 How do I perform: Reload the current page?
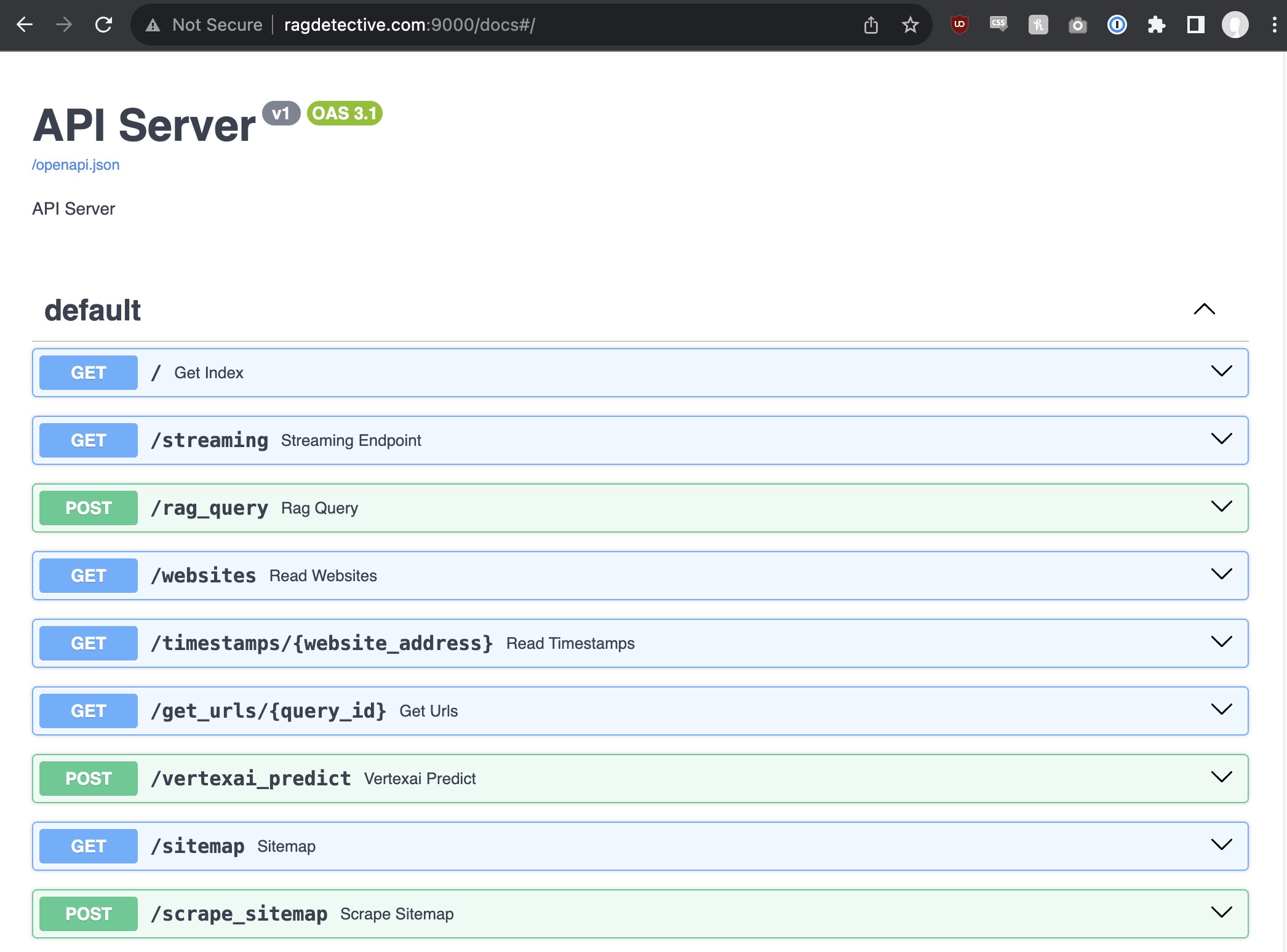click(x=103, y=25)
